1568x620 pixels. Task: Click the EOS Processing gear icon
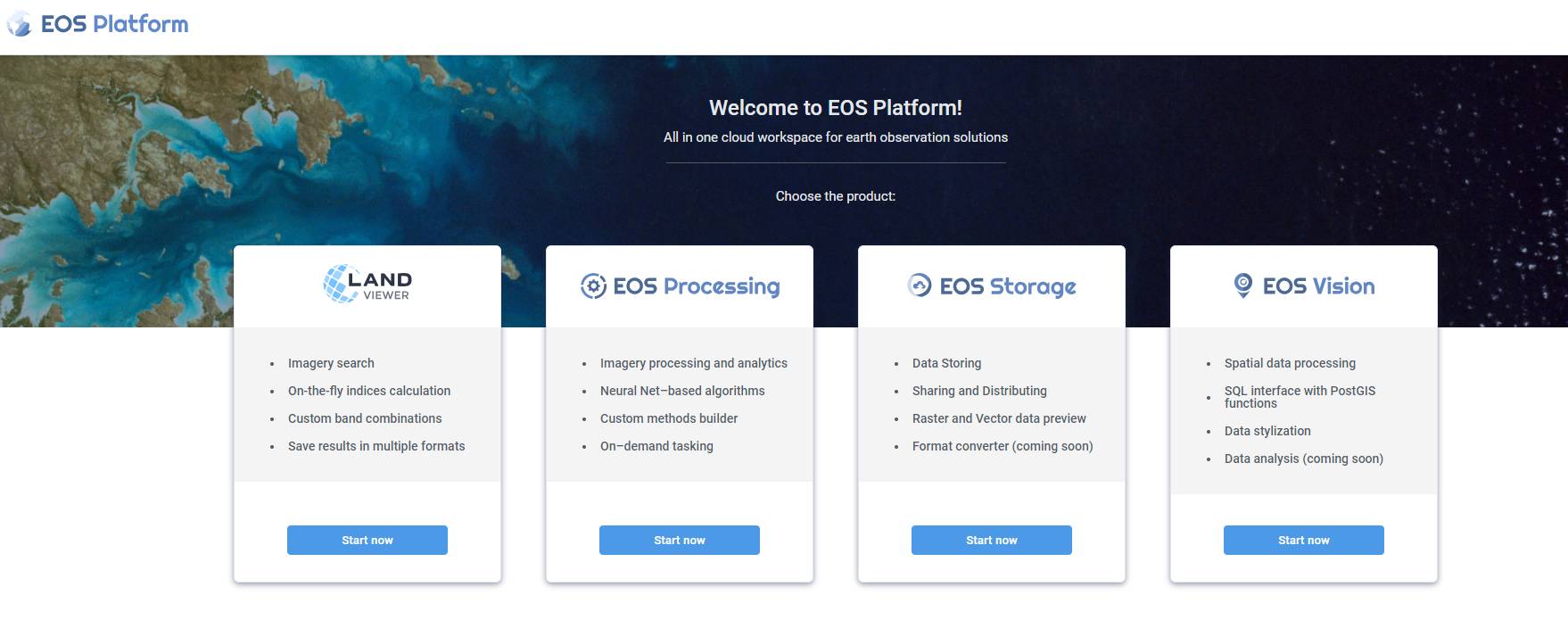593,286
